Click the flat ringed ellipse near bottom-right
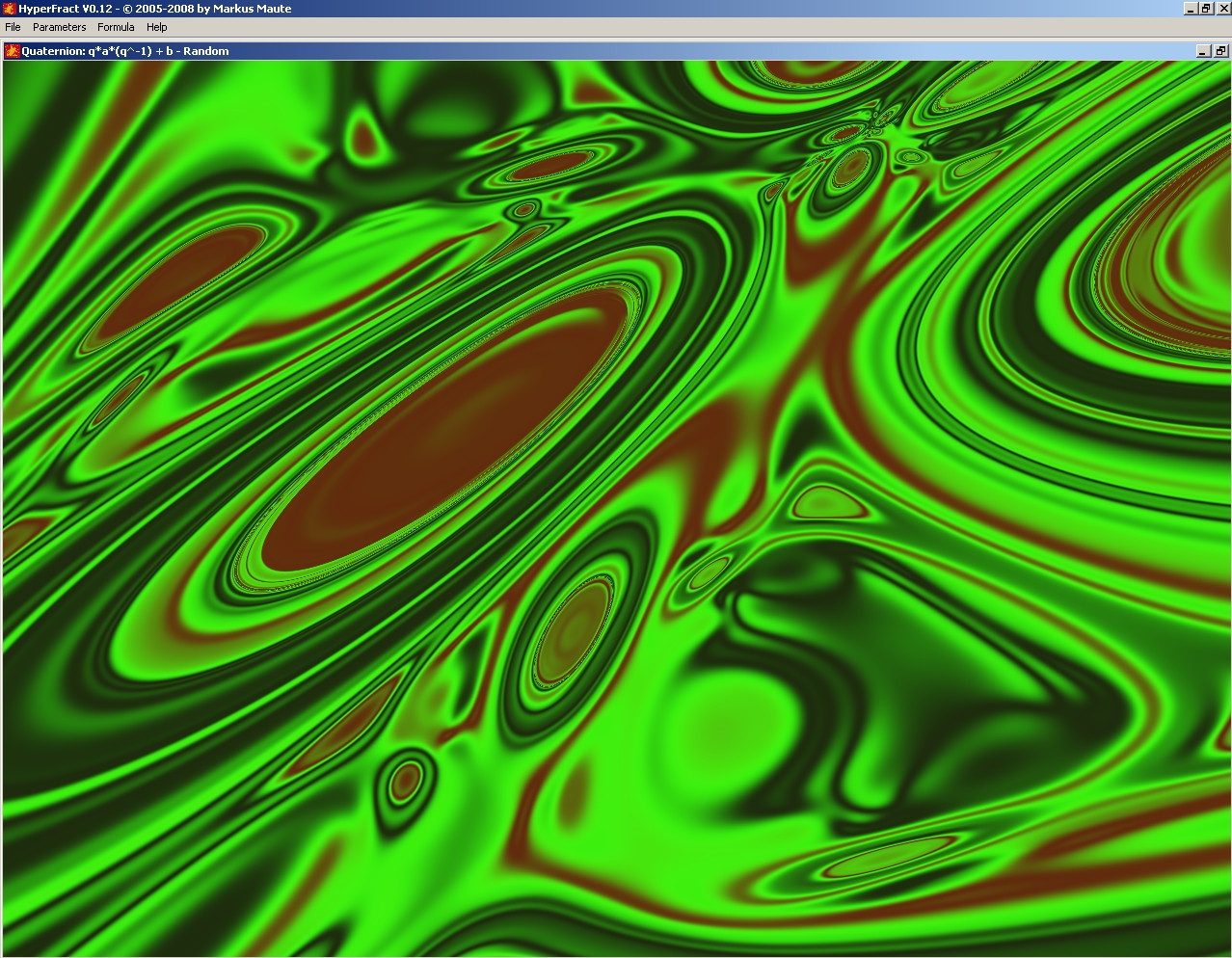1232x958 pixels. pos(882,856)
